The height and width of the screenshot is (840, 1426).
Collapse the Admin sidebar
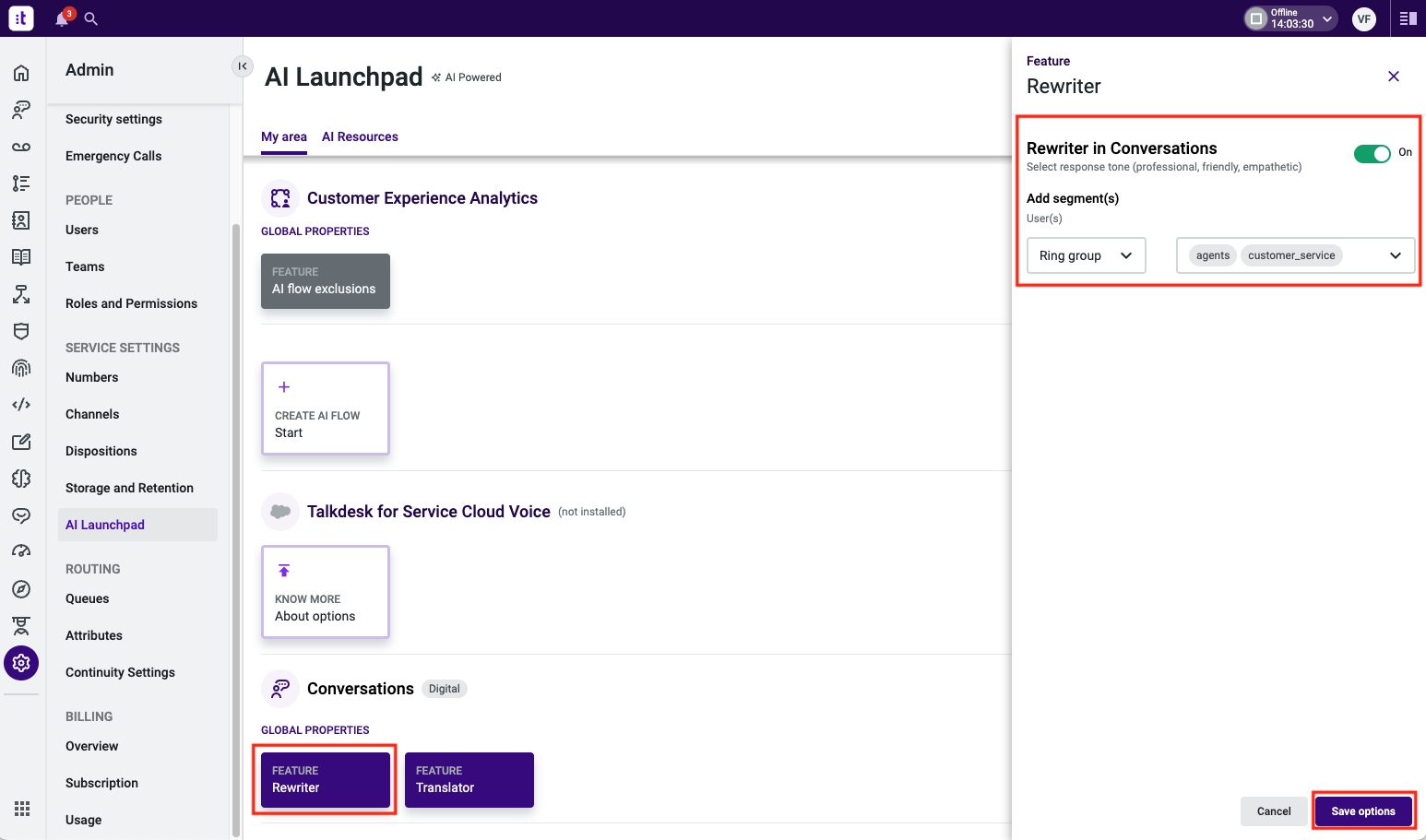[x=242, y=66]
